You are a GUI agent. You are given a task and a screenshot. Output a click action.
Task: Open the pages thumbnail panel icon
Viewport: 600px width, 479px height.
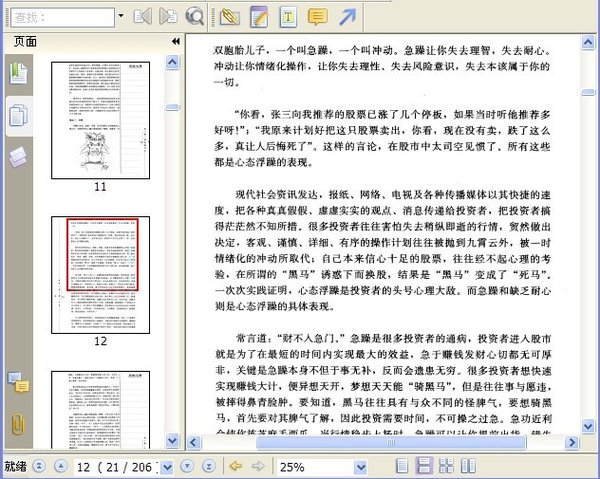[x=18, y=116]
